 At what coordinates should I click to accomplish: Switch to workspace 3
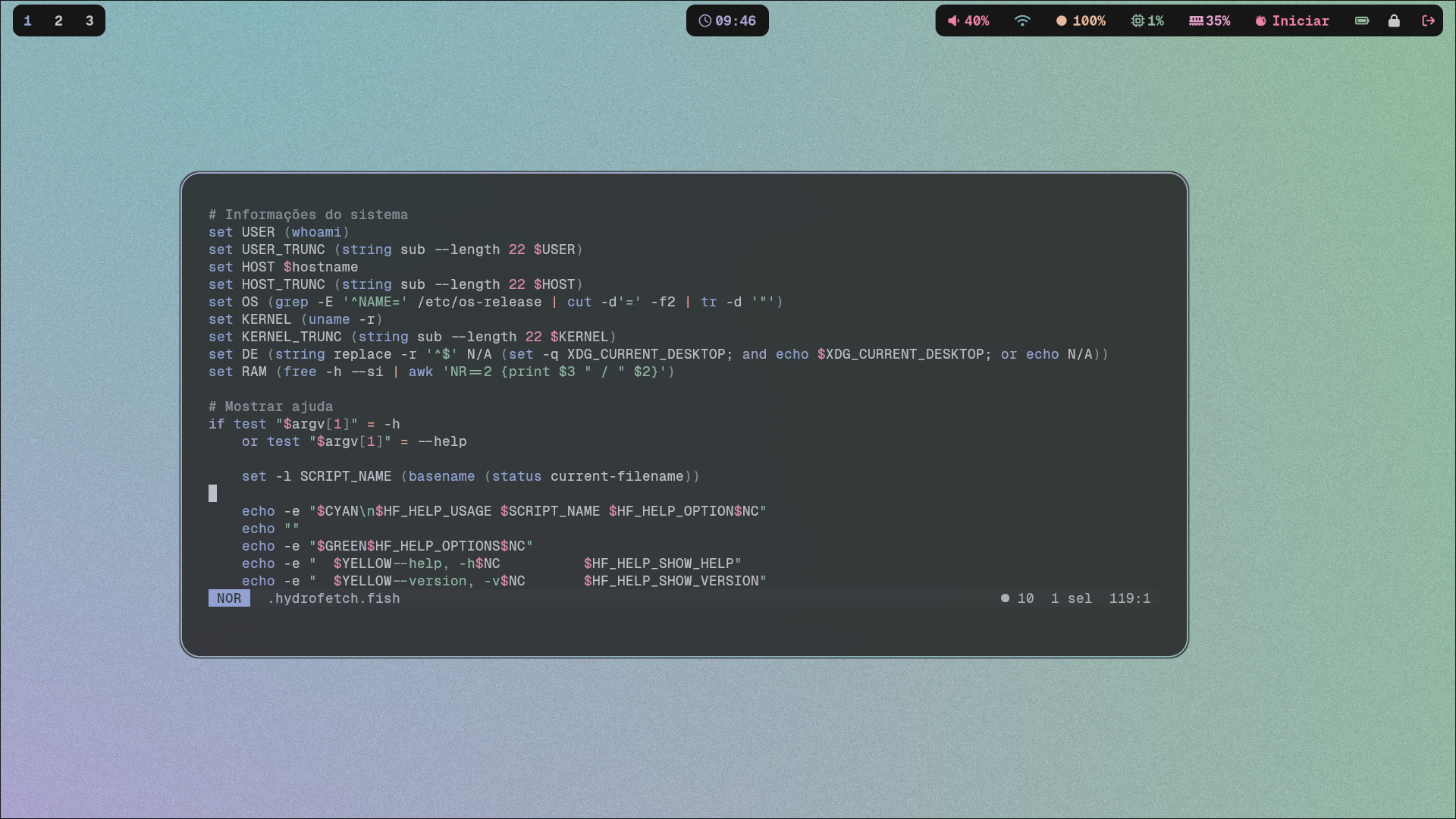(89, 20)
